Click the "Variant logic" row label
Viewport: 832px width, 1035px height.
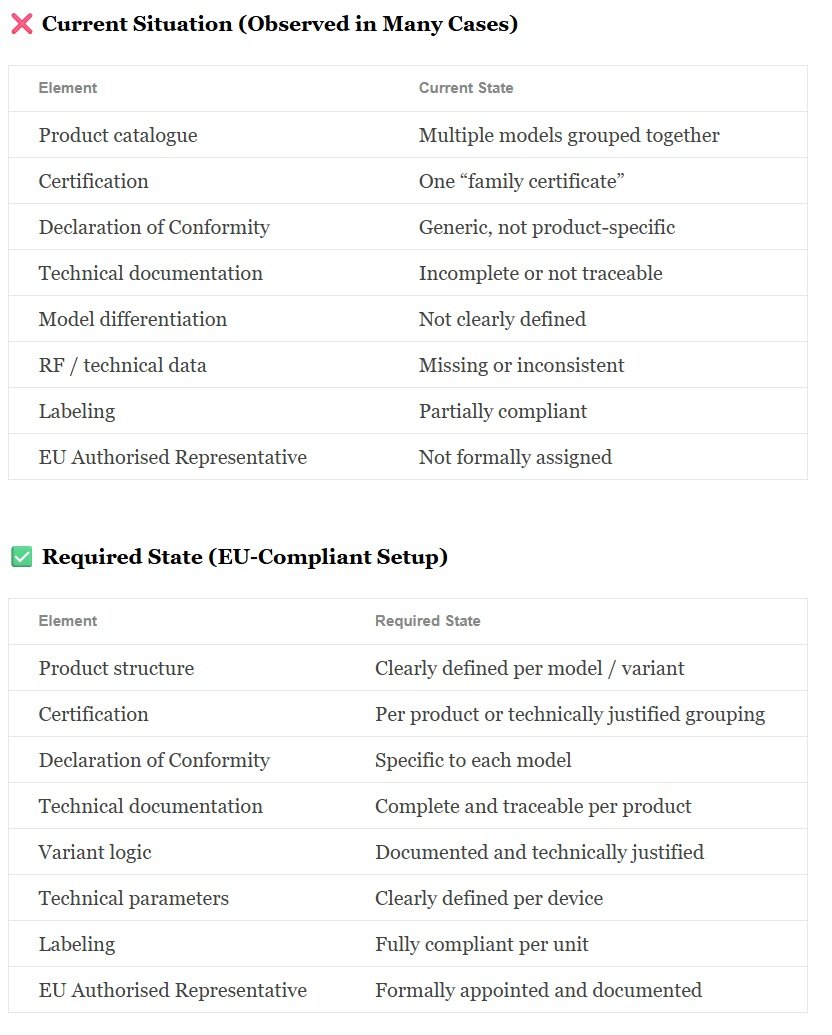pyautogui.click(x=95, y=852)
